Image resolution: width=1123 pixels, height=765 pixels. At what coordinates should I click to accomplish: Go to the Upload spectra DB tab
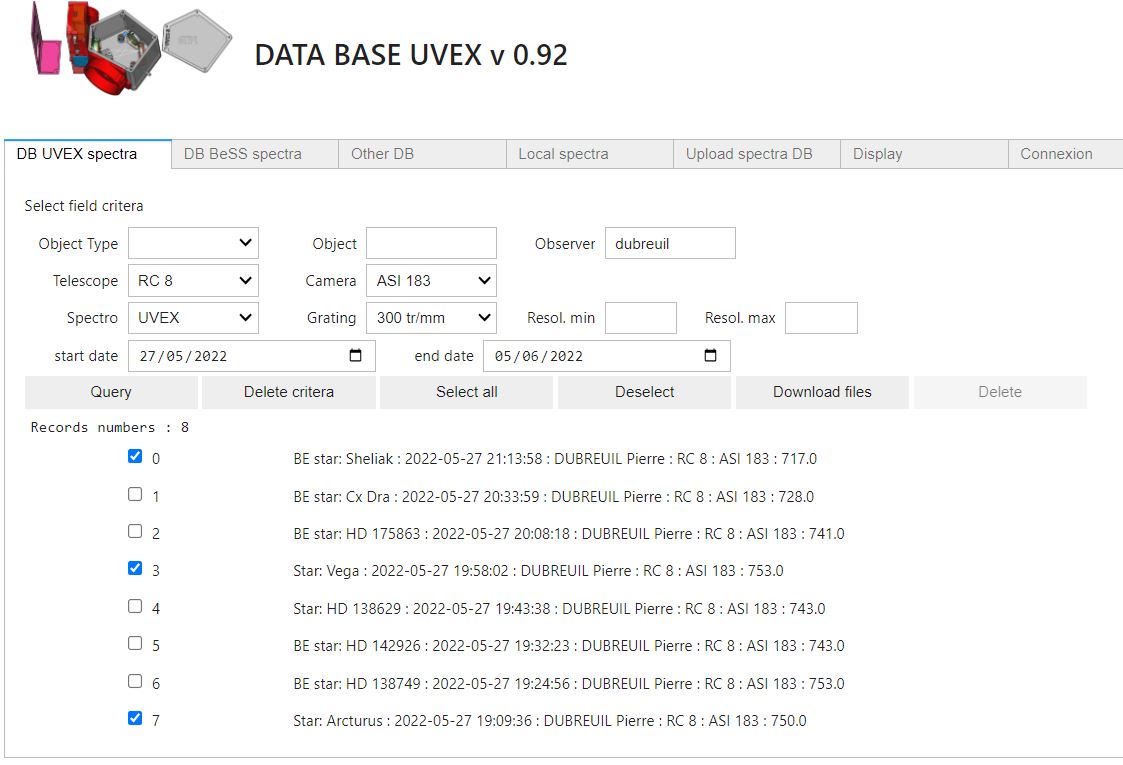[x=749, y=154]
